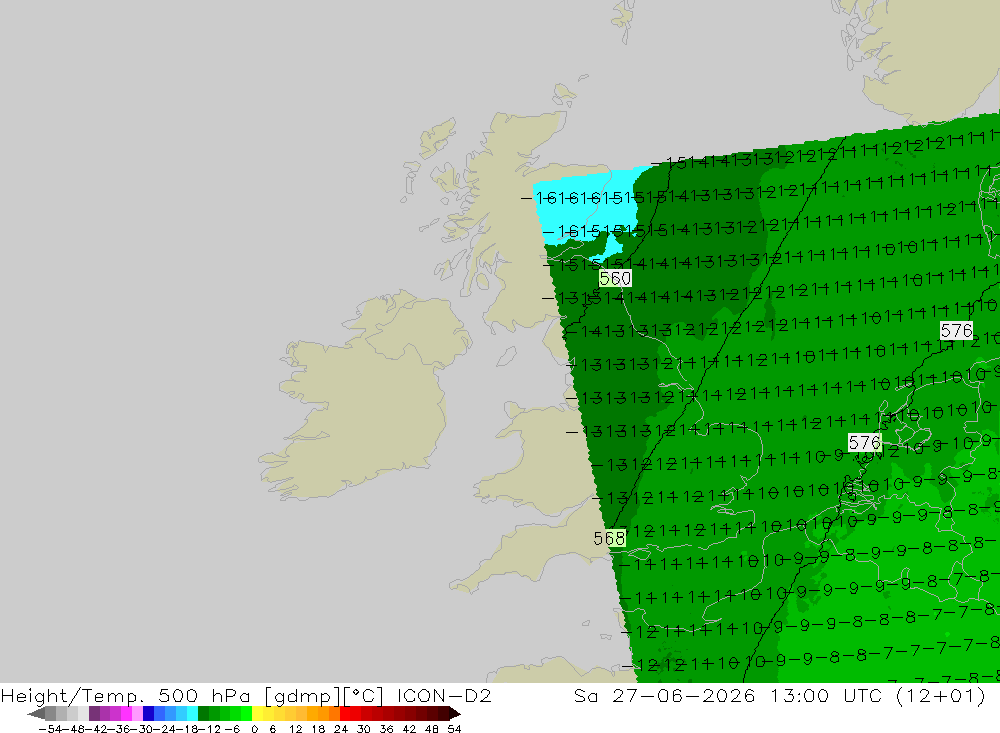This screenshot has width=1000, height=733.
Task: Click the '500 hPa' level text
Action: point(204,696)
